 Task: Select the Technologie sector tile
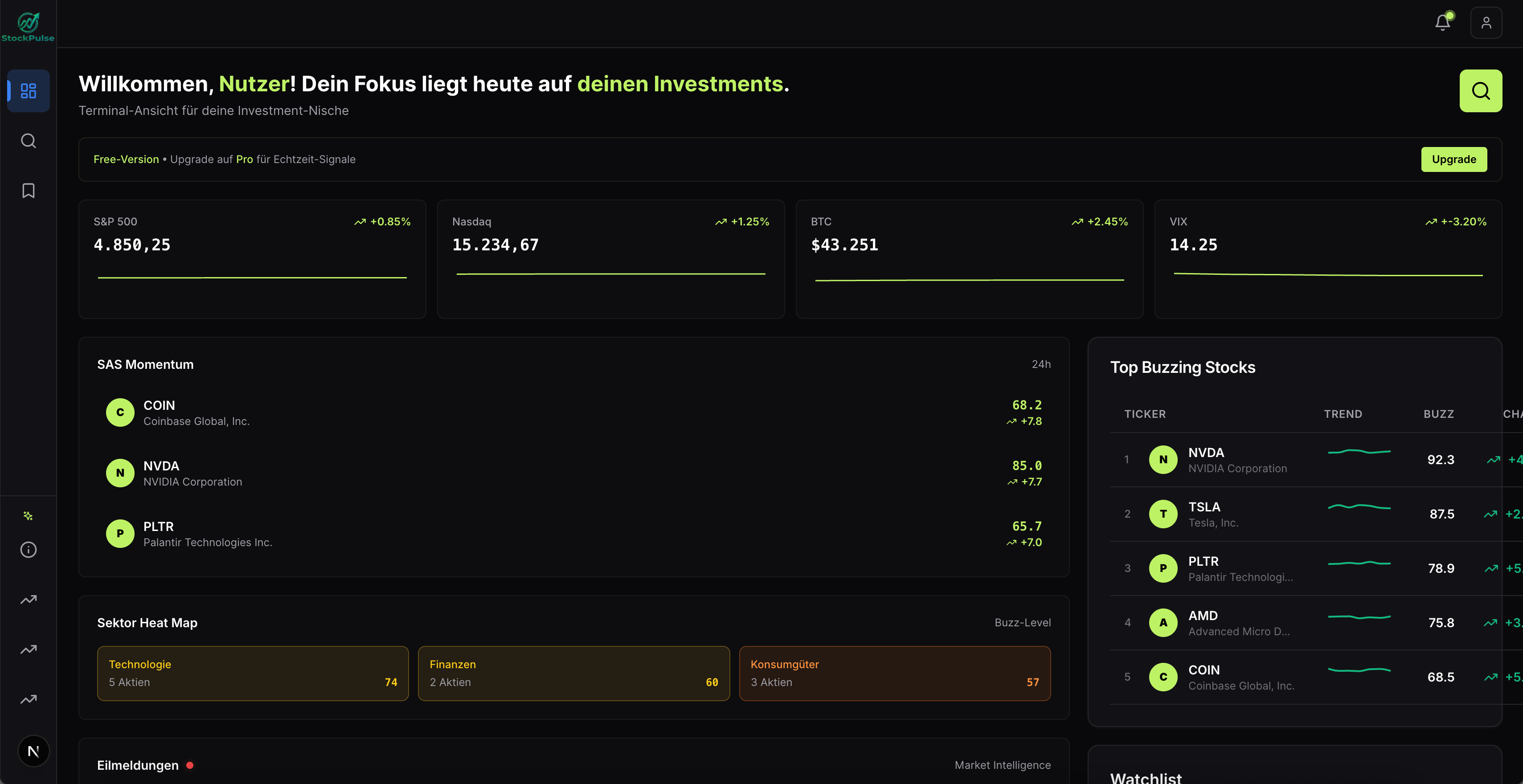tap(253, 674)
